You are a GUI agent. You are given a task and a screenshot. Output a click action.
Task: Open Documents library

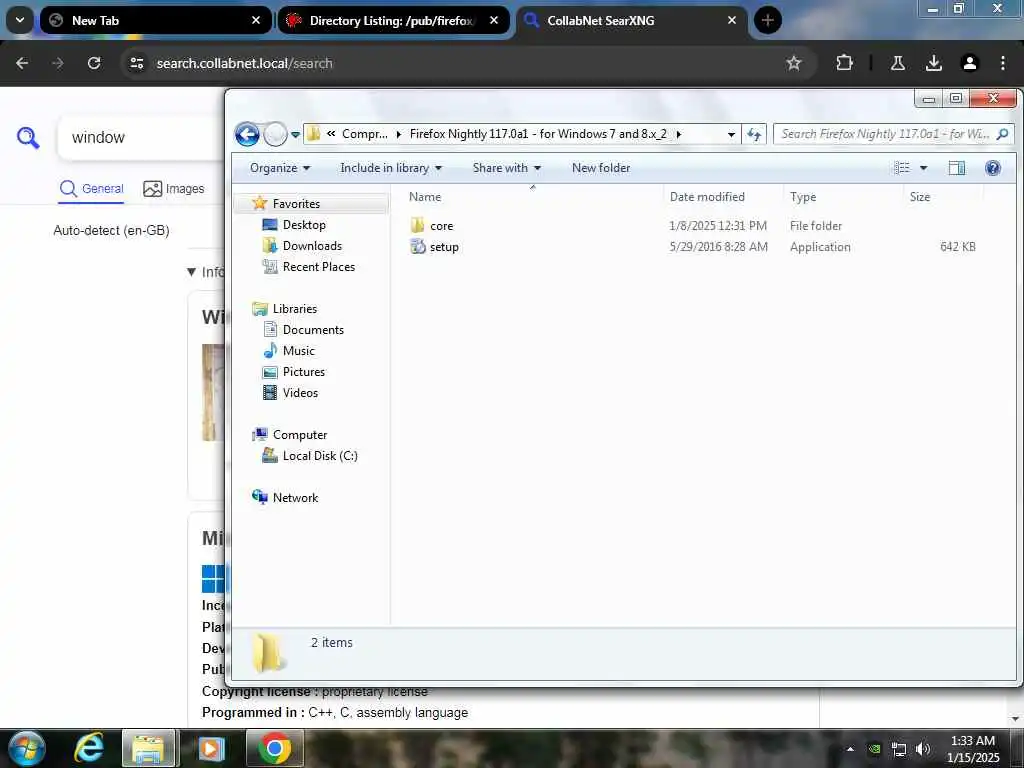pos(313,330)
